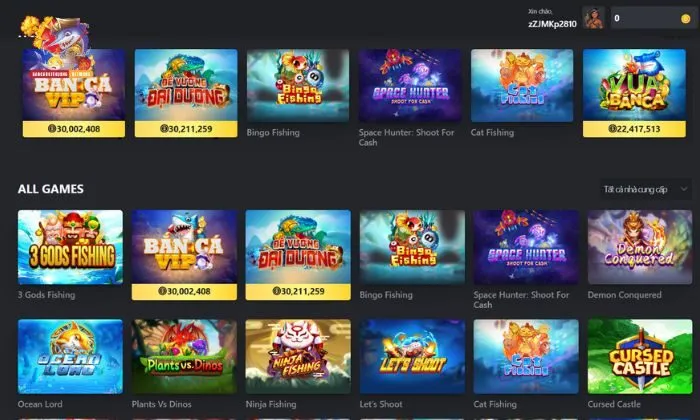Click Vua Bắn Cá game in top row
The image size is (700, 420).
click(x=634, y=85)
